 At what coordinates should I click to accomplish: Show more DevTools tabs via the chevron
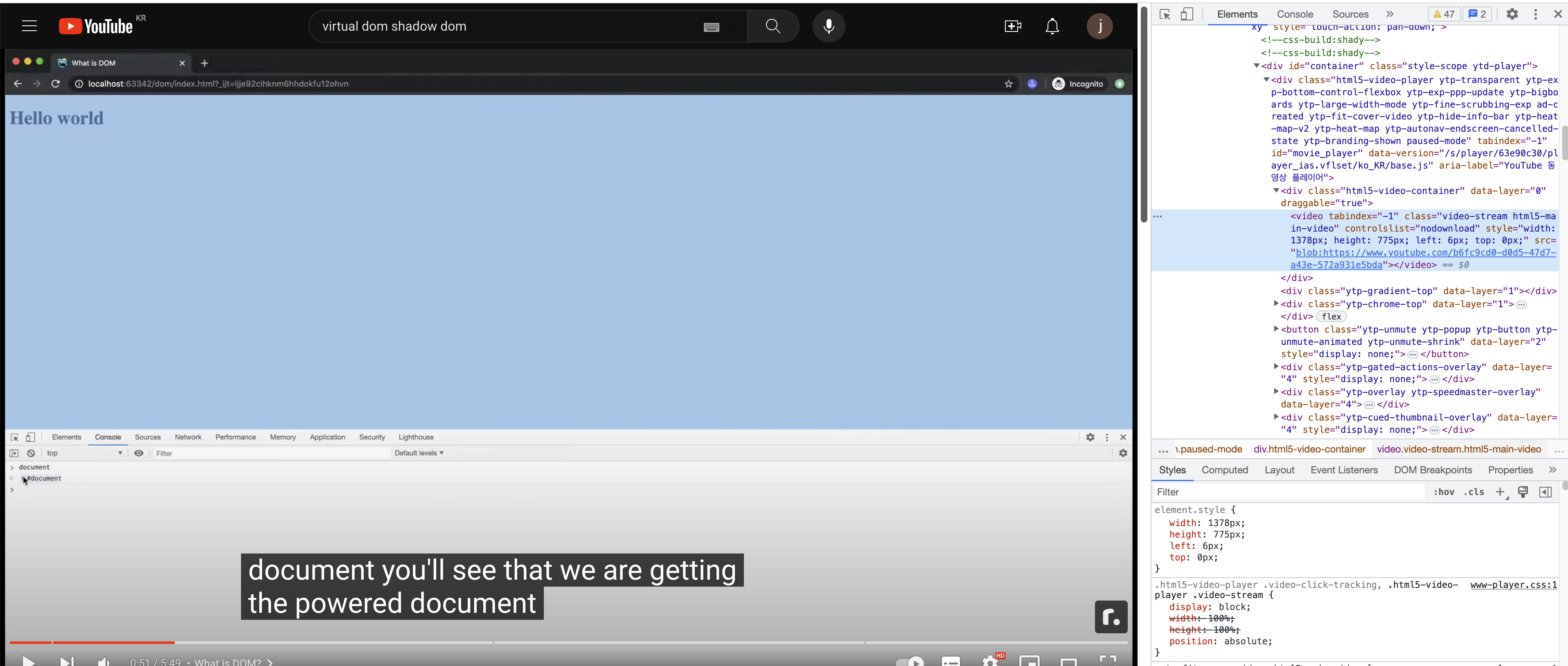[x=1390, y=14]
